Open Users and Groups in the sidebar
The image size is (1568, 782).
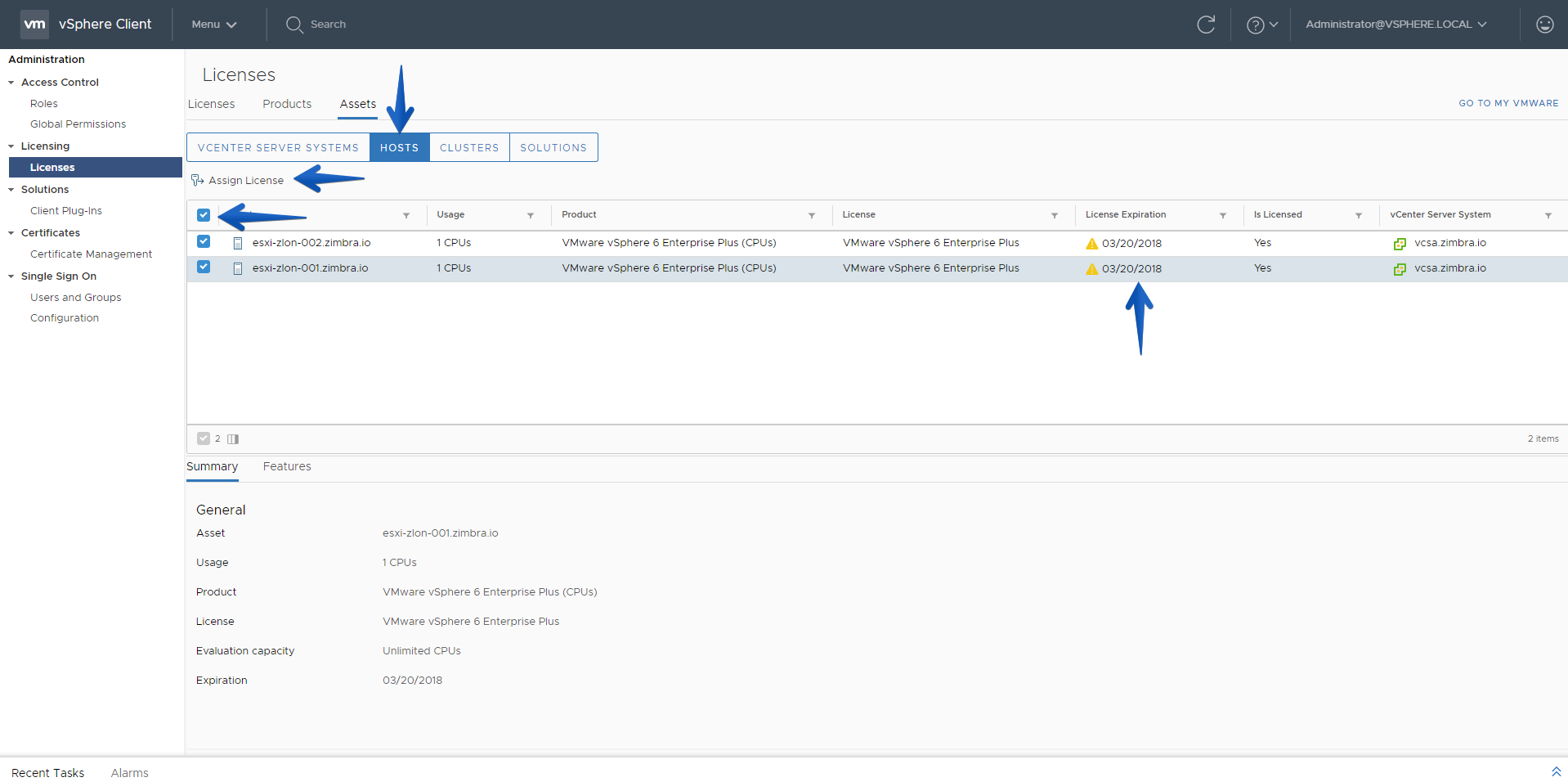pos(76,298)
